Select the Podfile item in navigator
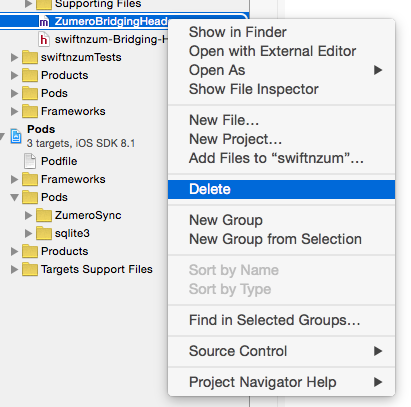This screenshot has width=411, height=407. pos(59,161)
